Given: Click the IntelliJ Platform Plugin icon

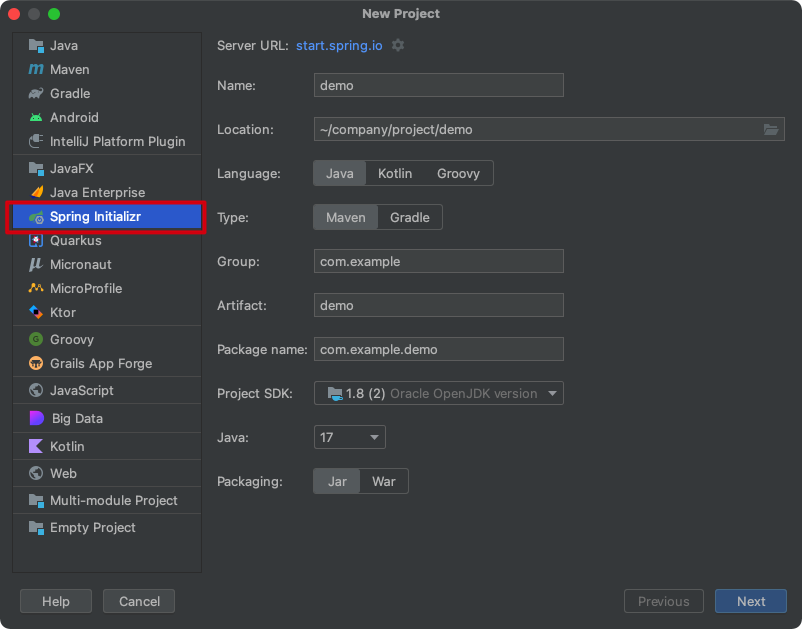Looking at the screenshot, I should [x=36, y=141].
